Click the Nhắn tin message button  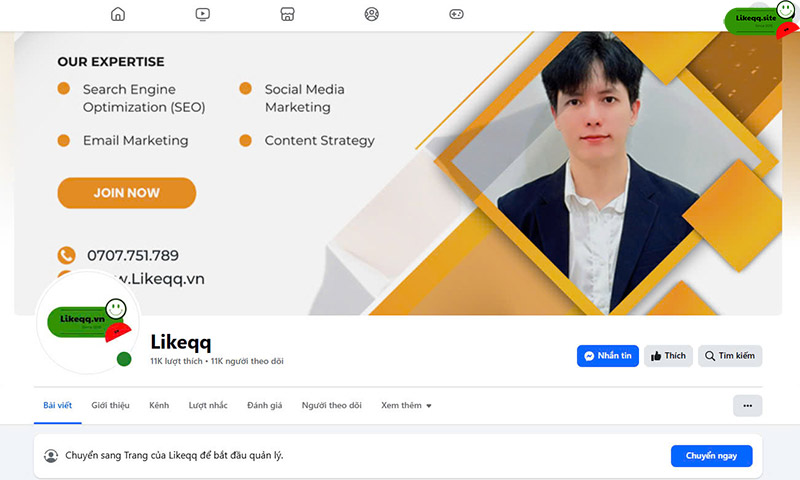(608, 356)
